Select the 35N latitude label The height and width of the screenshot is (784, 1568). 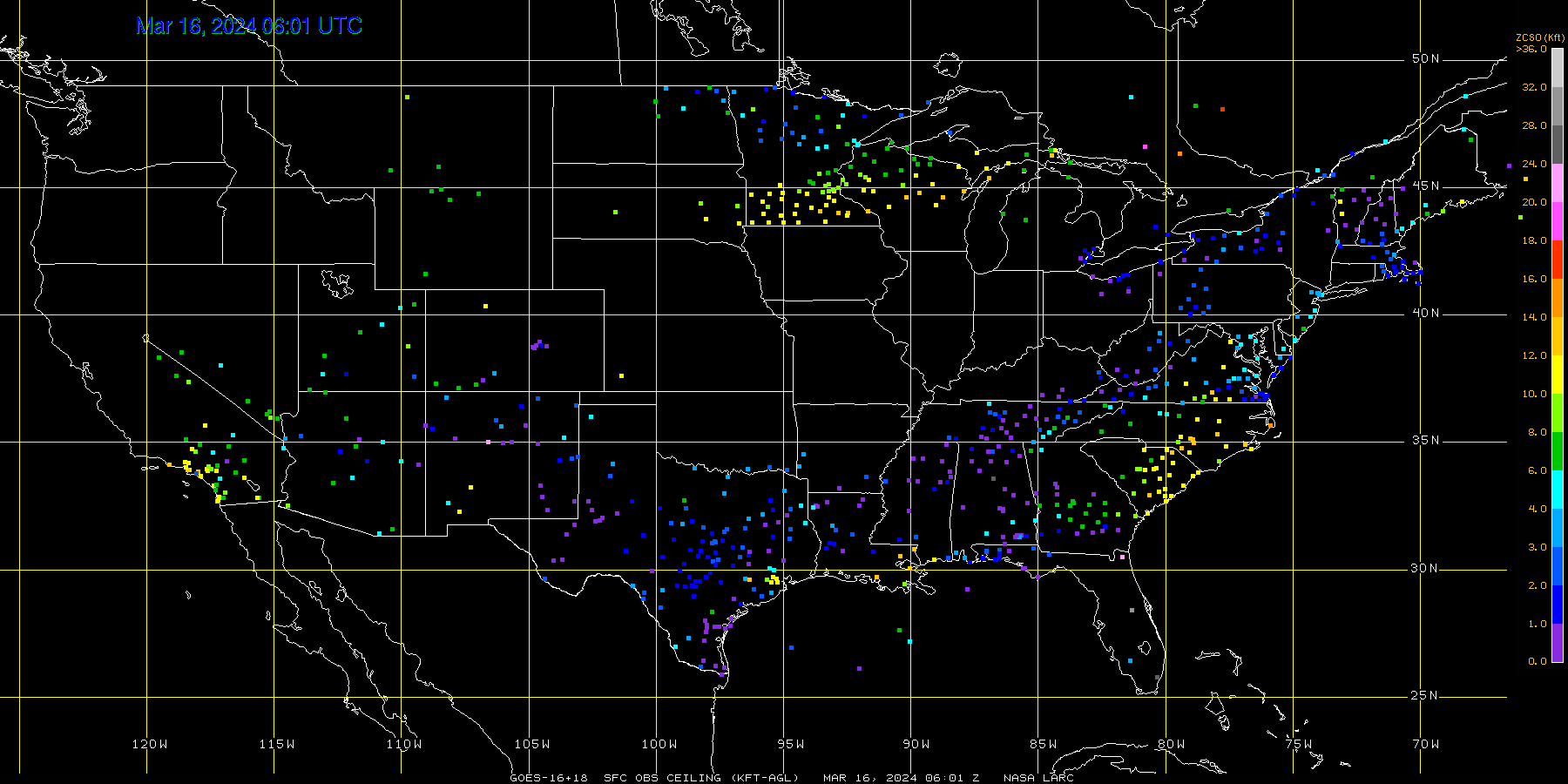coord(1426,440)
